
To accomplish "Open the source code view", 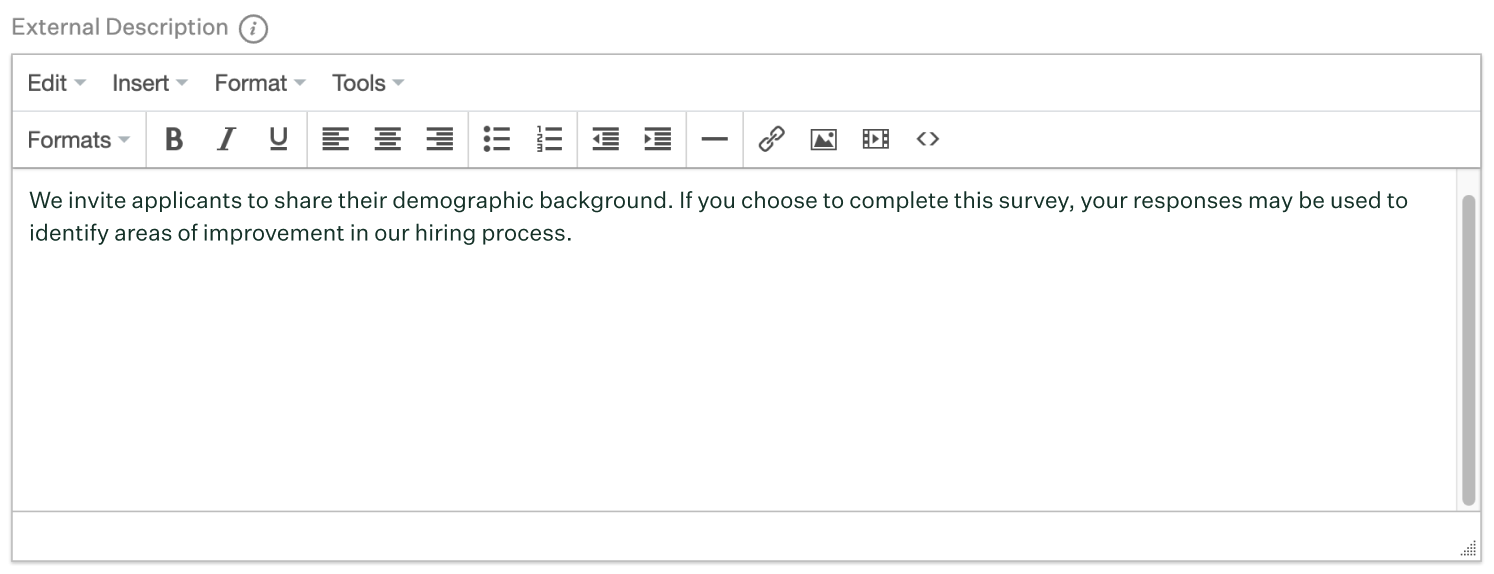I will 927,140.
